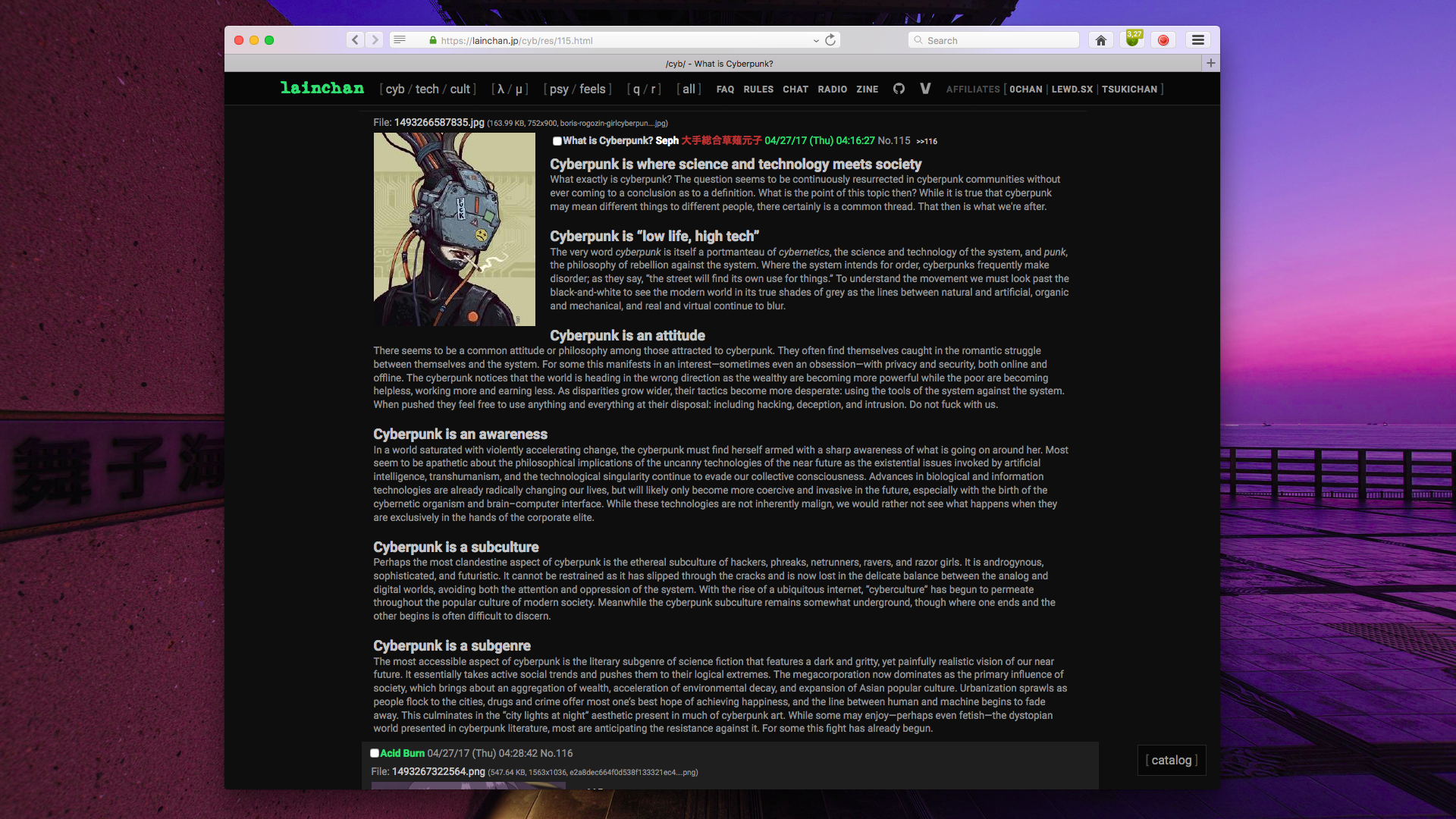Open the cyberpunk girl helmet thumbnail image

coord(454,229)
